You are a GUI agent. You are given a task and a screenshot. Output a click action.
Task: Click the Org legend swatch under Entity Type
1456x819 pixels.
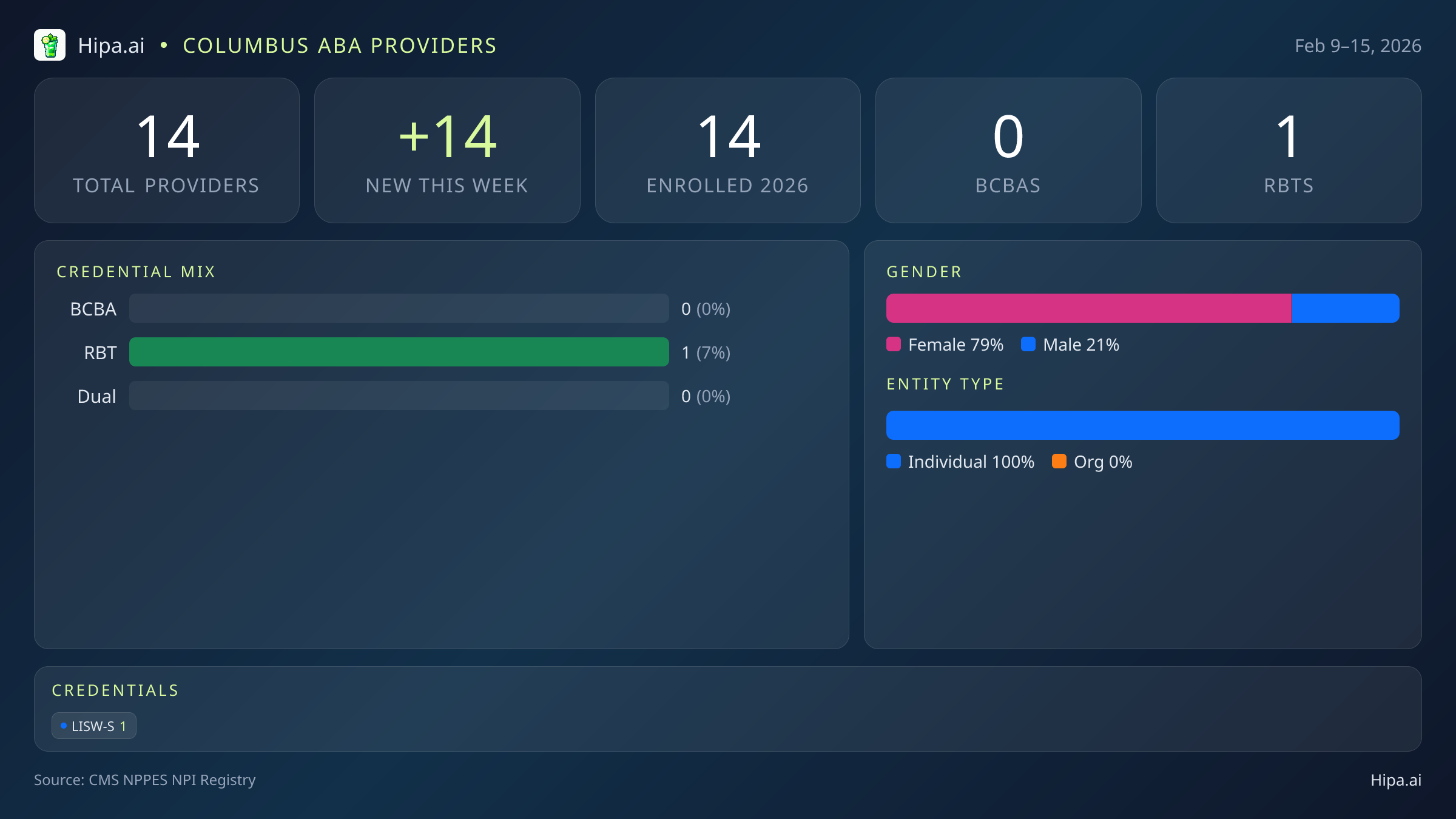(x=1060, y=462)
